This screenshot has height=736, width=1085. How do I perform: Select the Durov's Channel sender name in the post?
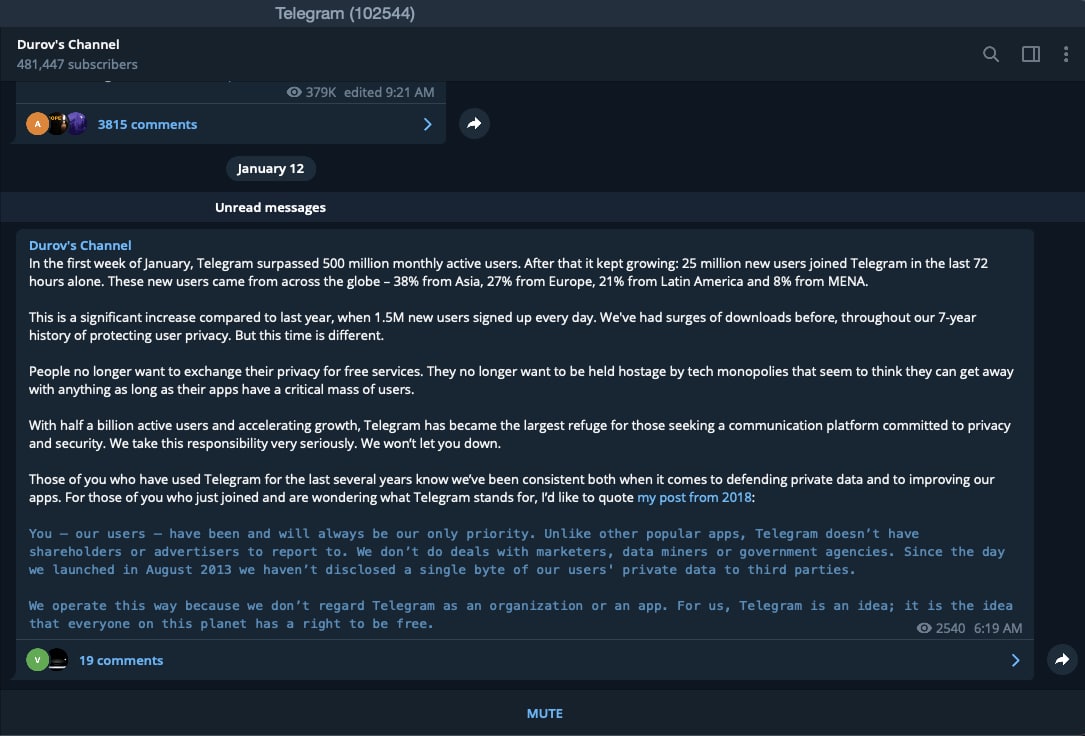pos(80,246)
